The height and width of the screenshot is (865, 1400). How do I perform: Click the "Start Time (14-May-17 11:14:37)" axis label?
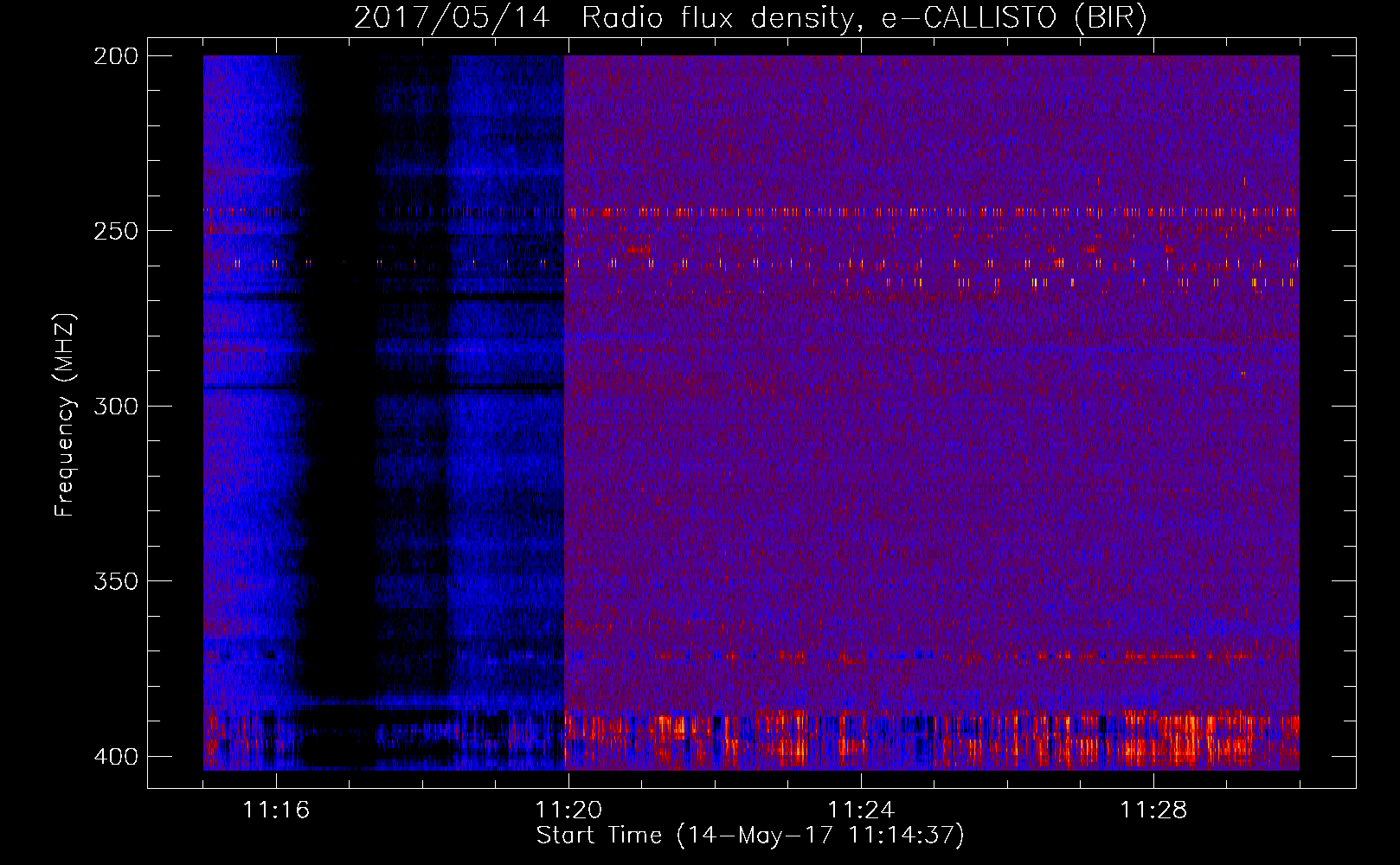click(x=750, y=836)
